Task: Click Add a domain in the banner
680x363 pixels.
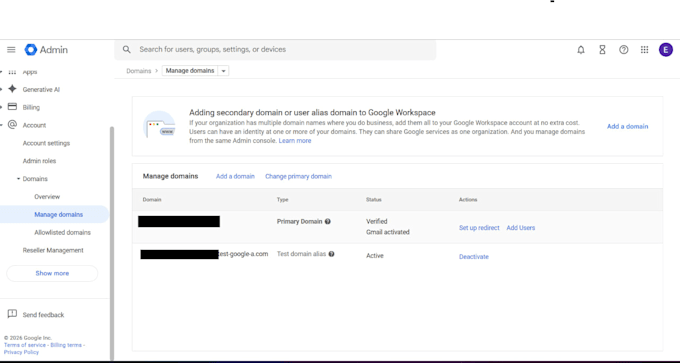Action: click(x=628, y=126)
